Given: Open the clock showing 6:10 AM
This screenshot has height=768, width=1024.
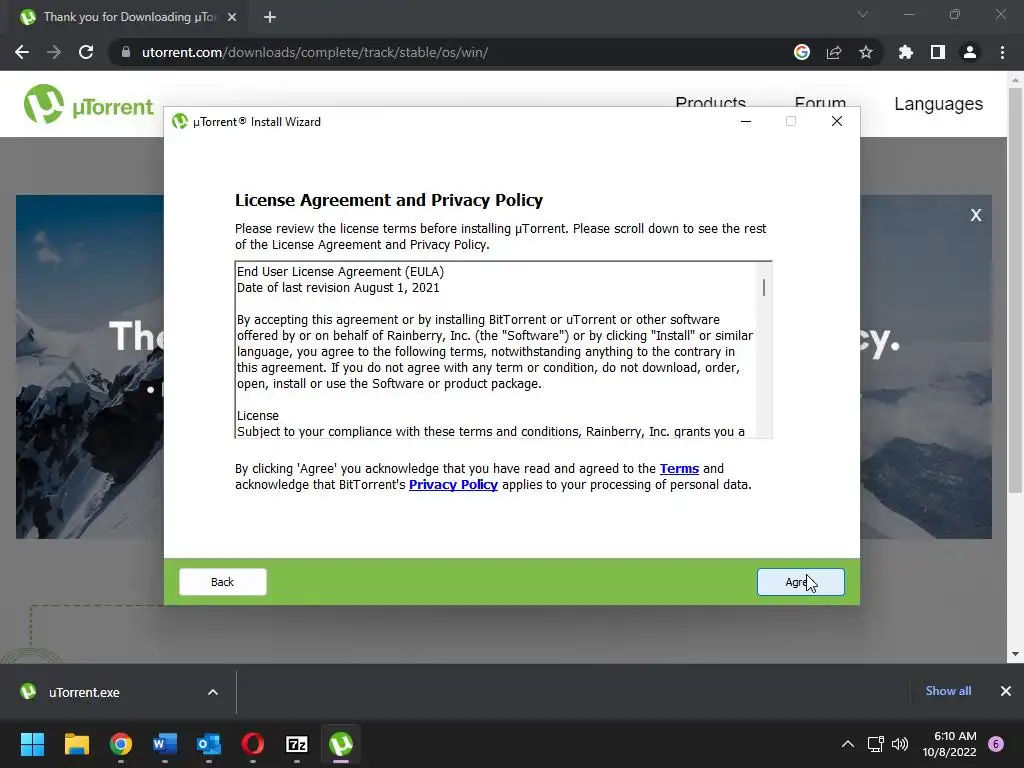Looking at the screenshot, I should [x=950, y=744].
